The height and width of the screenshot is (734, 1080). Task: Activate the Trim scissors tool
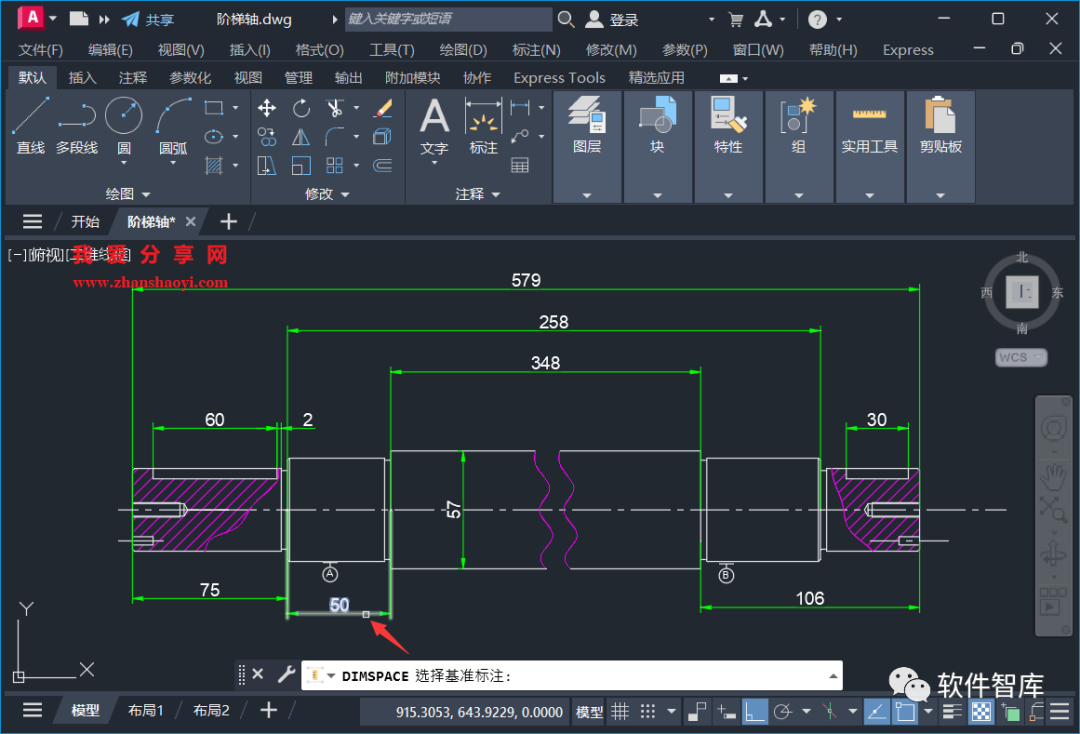[x=335, y=108]
